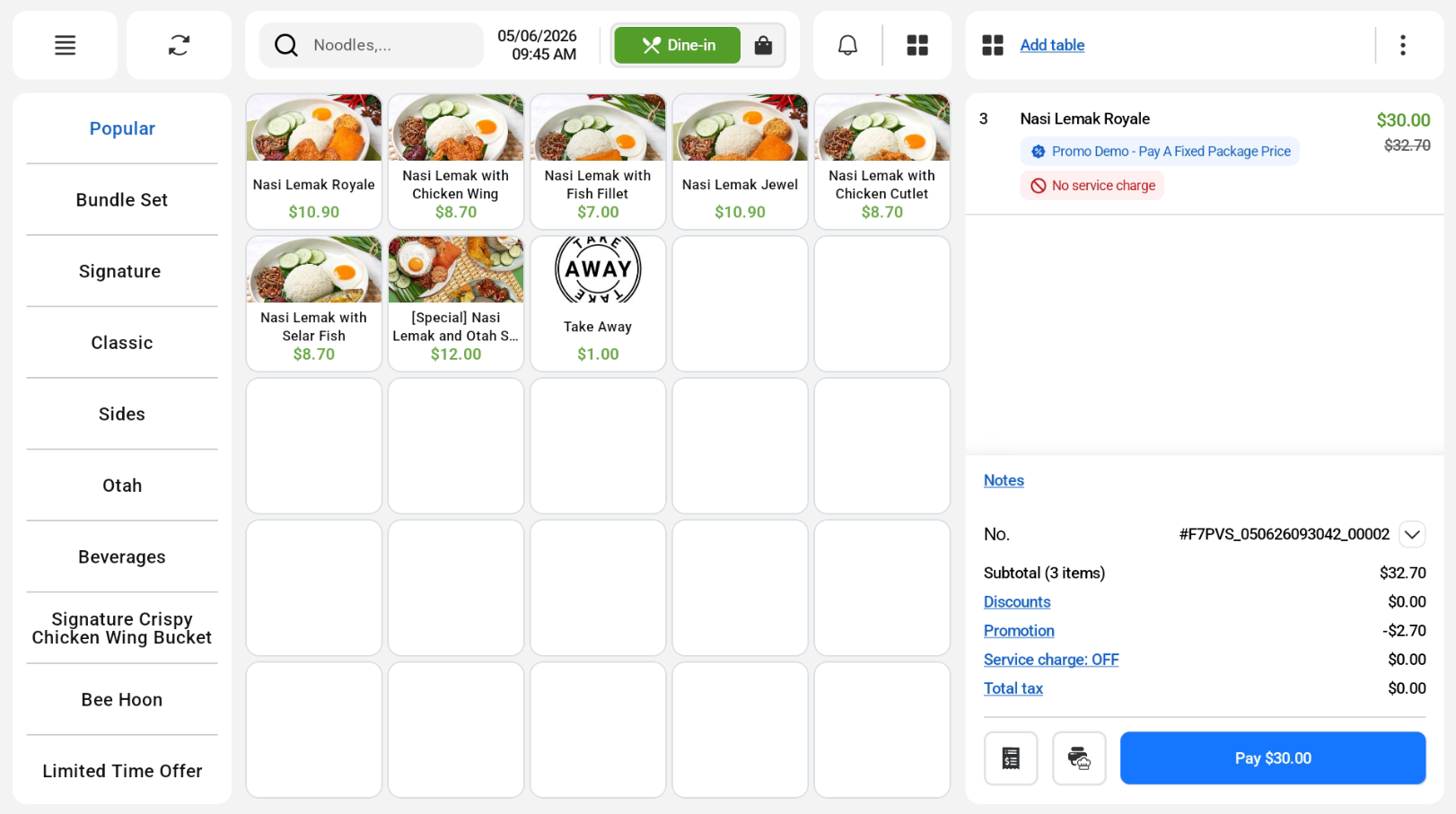This screenshot has height=814, width=1456.
Task: Select the Beverages category
Action: (x=122, y=556)
